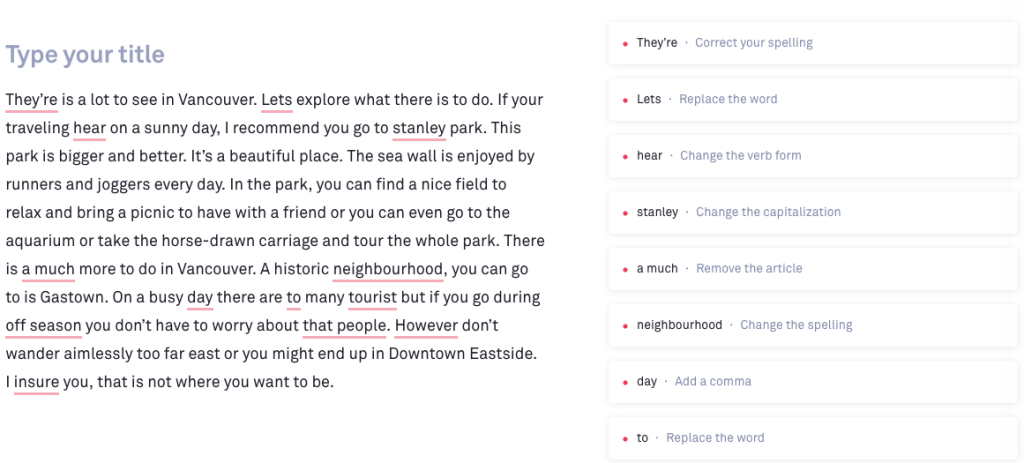Click the underlined word "They're" in text
The image size is (1024, 463).
tap(32, 100)
